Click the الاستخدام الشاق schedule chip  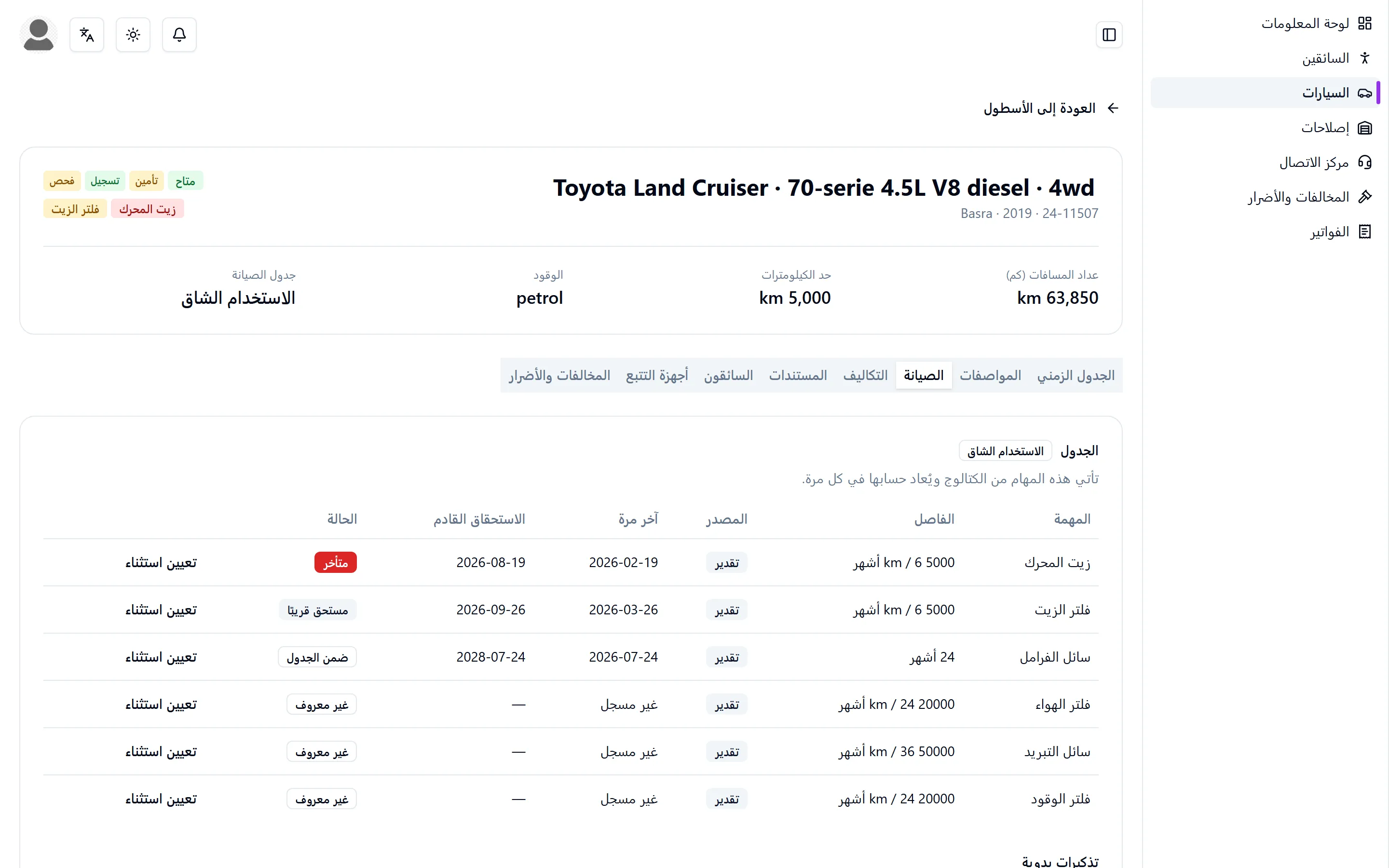1005,451
